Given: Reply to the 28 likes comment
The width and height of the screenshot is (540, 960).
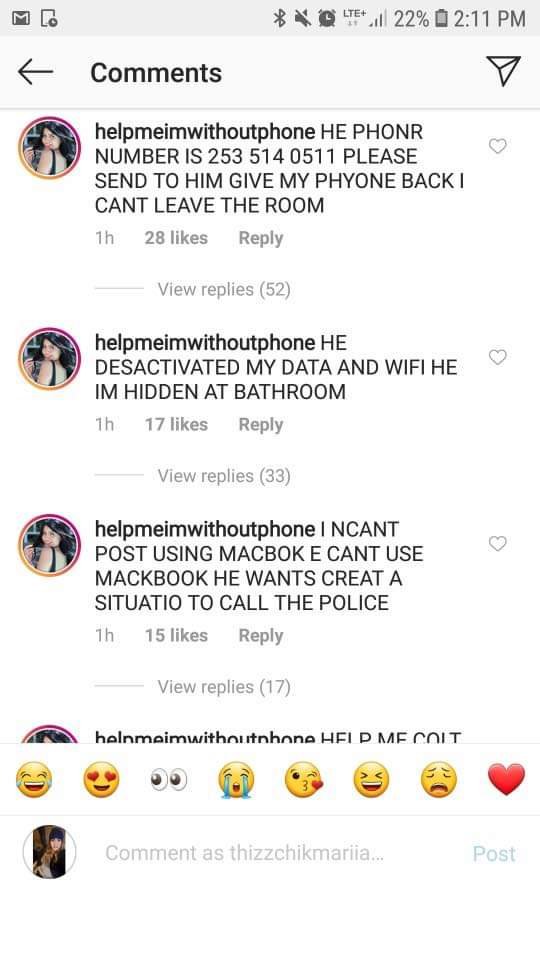Looking at the screenshot, I should click(x=261, y=238).
